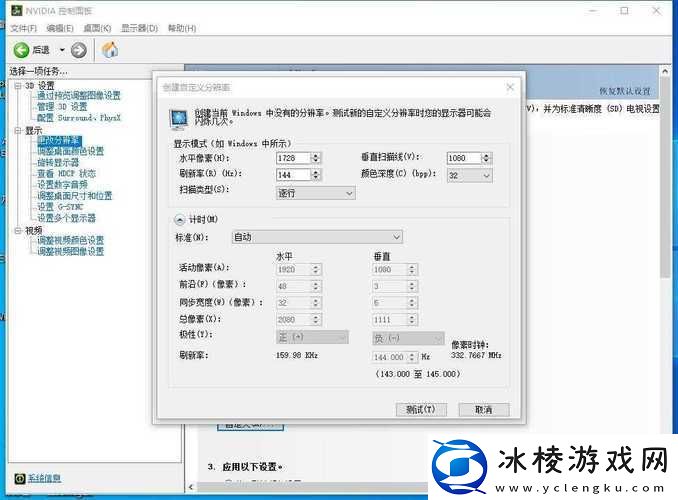Click horizontal 总像素 field showing 2080
Viewport: 678px width, 500px height.
294,320
